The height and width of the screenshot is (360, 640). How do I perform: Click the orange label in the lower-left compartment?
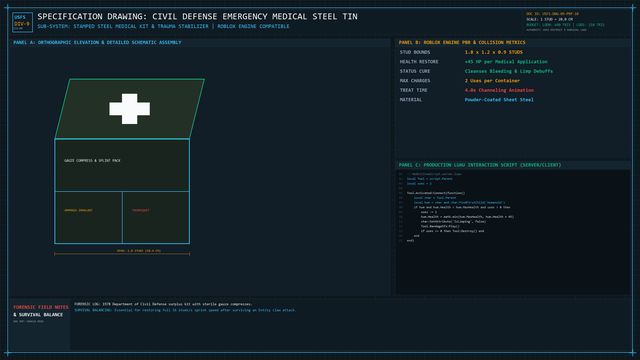[x=78, y=210]
